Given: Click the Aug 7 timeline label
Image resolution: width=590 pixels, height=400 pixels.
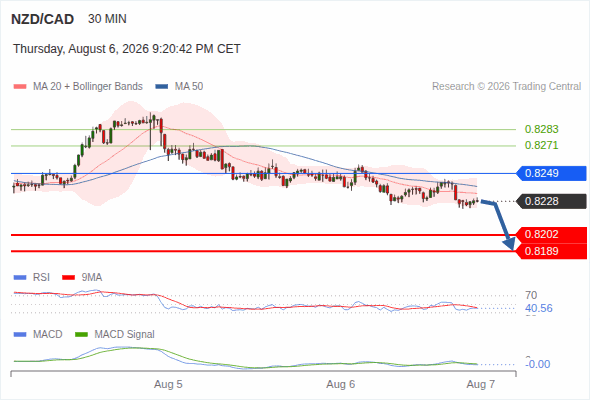Looking at the screenshot, I should click(x=481, y=385).
